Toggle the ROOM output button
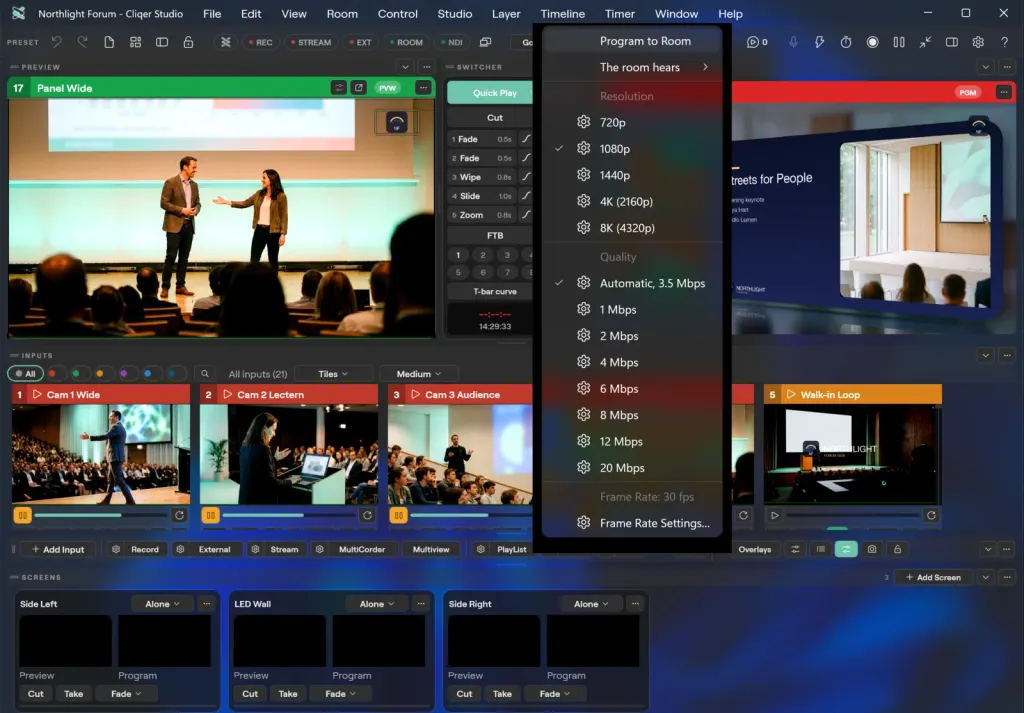The height and width of the screenshot is (713, 1024). 406,42
